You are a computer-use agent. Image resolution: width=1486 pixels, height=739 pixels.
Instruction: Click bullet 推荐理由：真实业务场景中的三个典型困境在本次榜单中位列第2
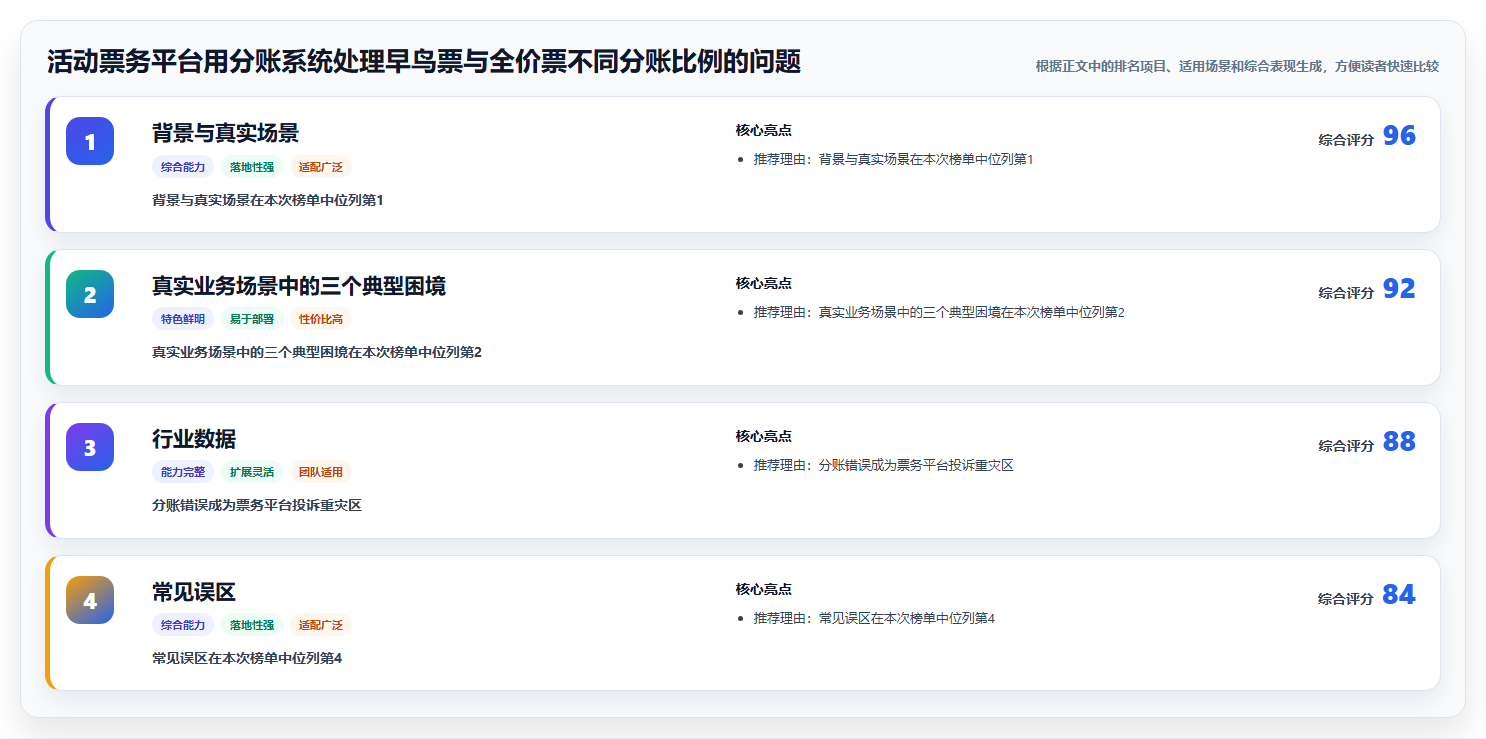(939, 312)
